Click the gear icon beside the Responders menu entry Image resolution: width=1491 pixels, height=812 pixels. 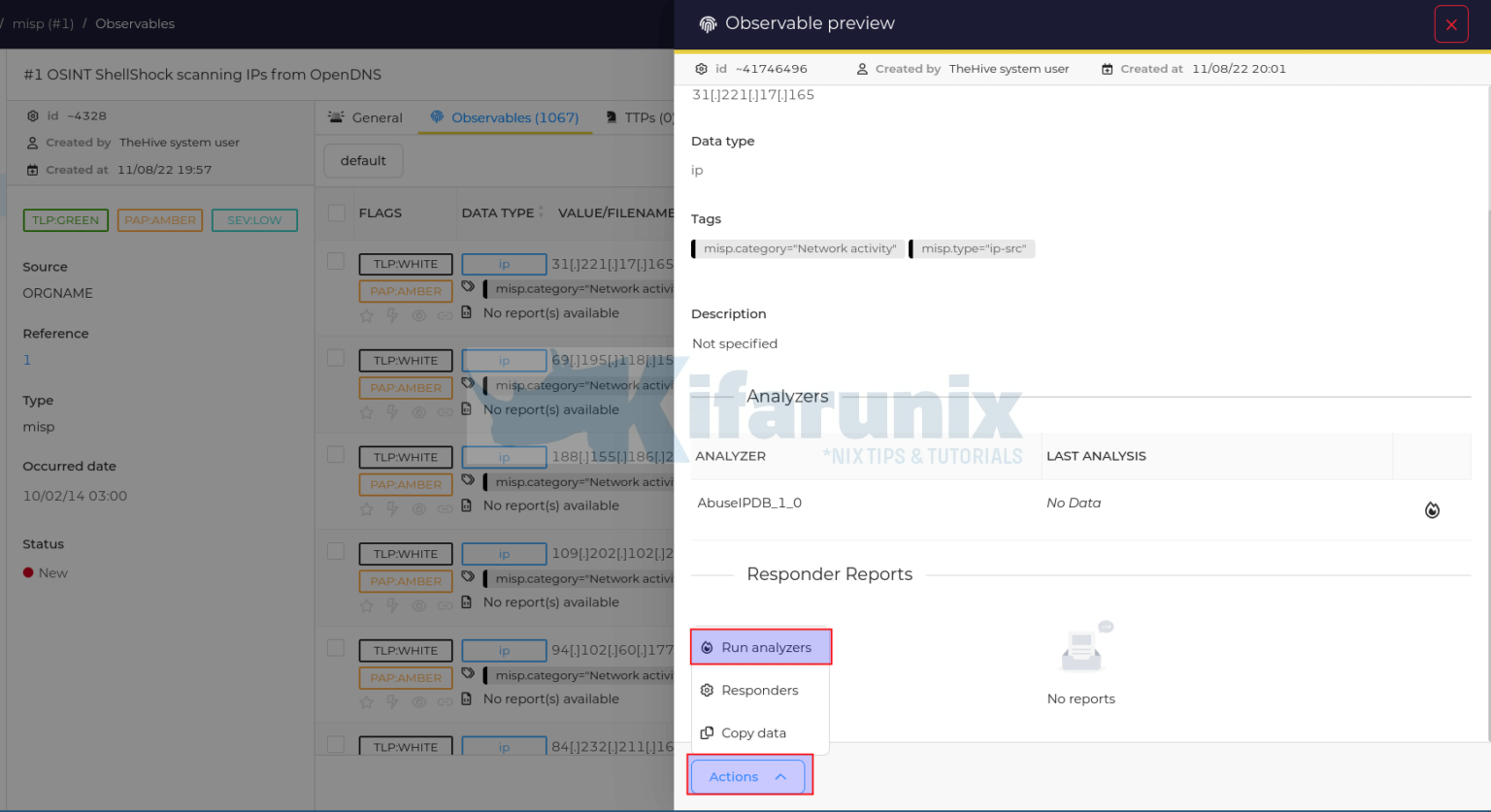[x=707, y=690]
